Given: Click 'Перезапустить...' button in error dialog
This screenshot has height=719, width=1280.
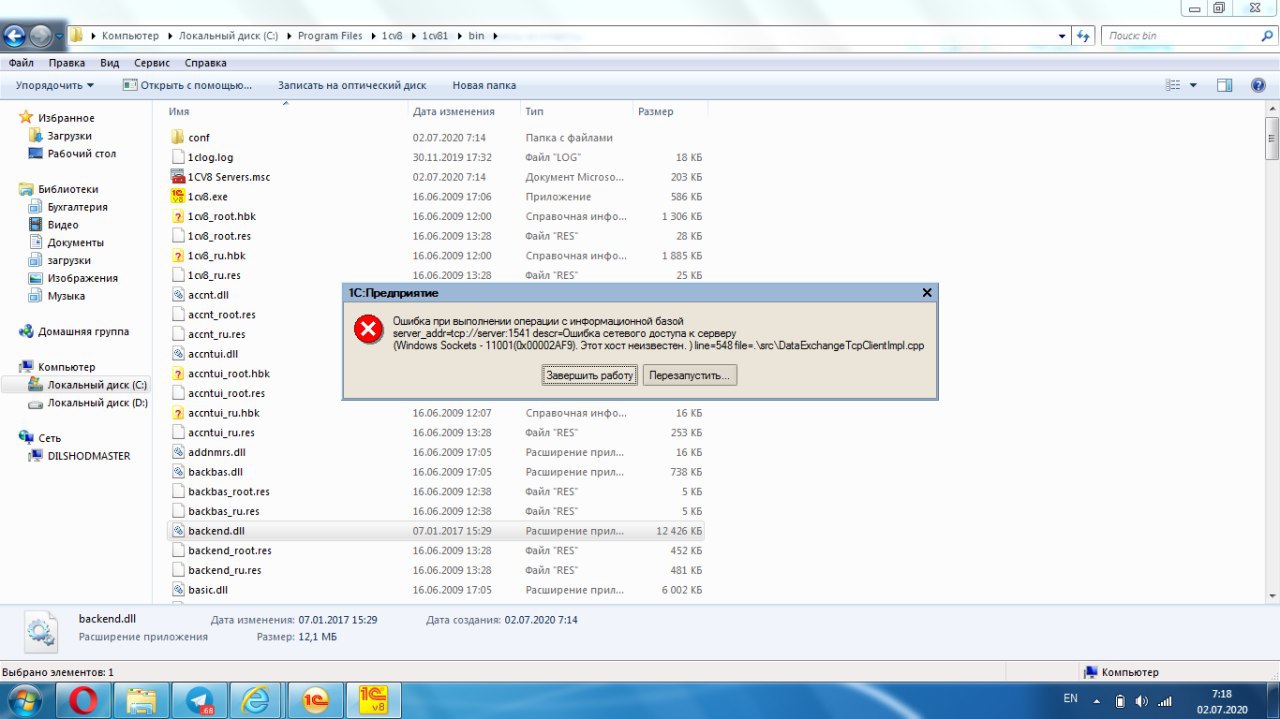Looking at the screenshot, I should (x=690, y=375).
